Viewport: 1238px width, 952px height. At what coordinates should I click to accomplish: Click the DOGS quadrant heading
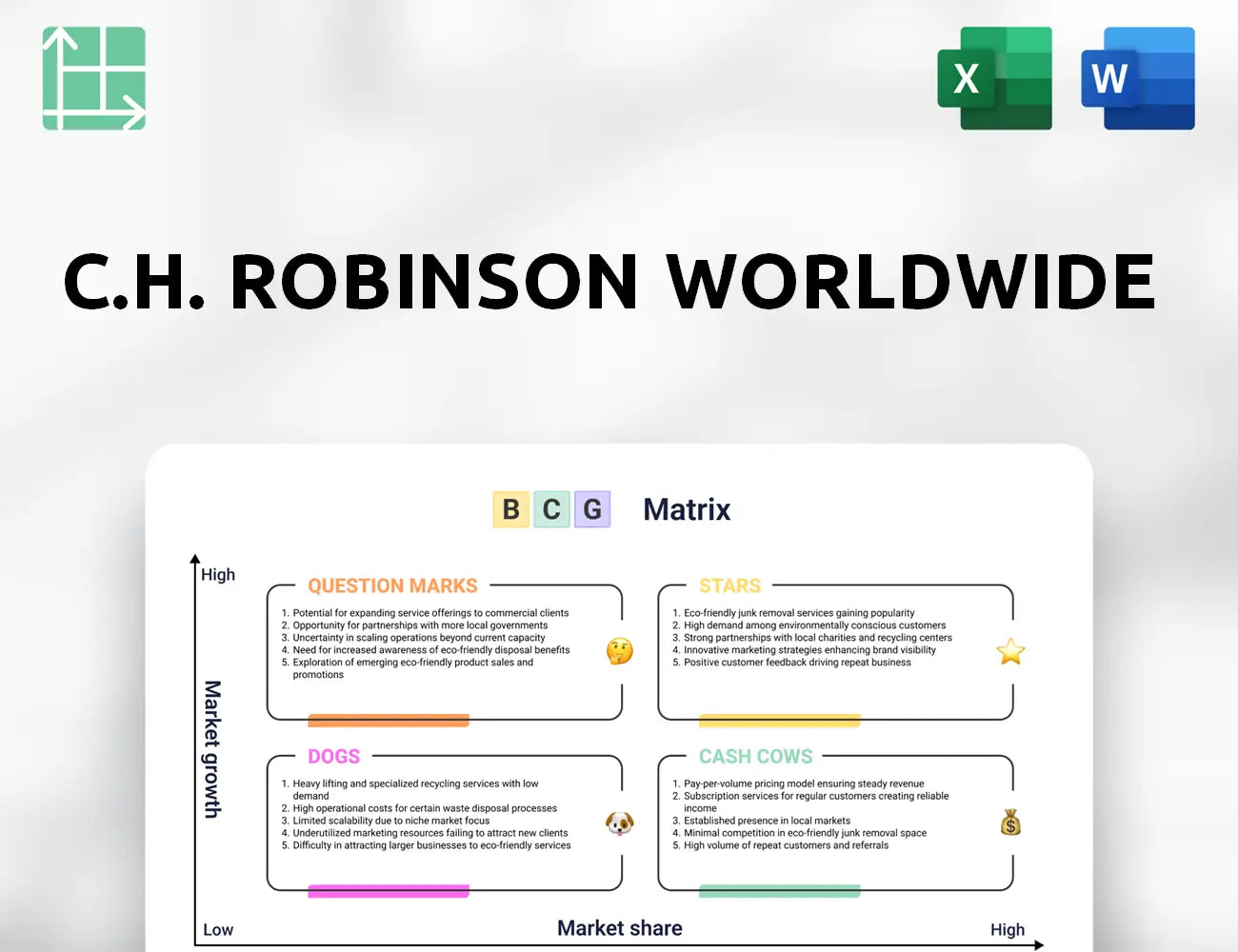333,756
